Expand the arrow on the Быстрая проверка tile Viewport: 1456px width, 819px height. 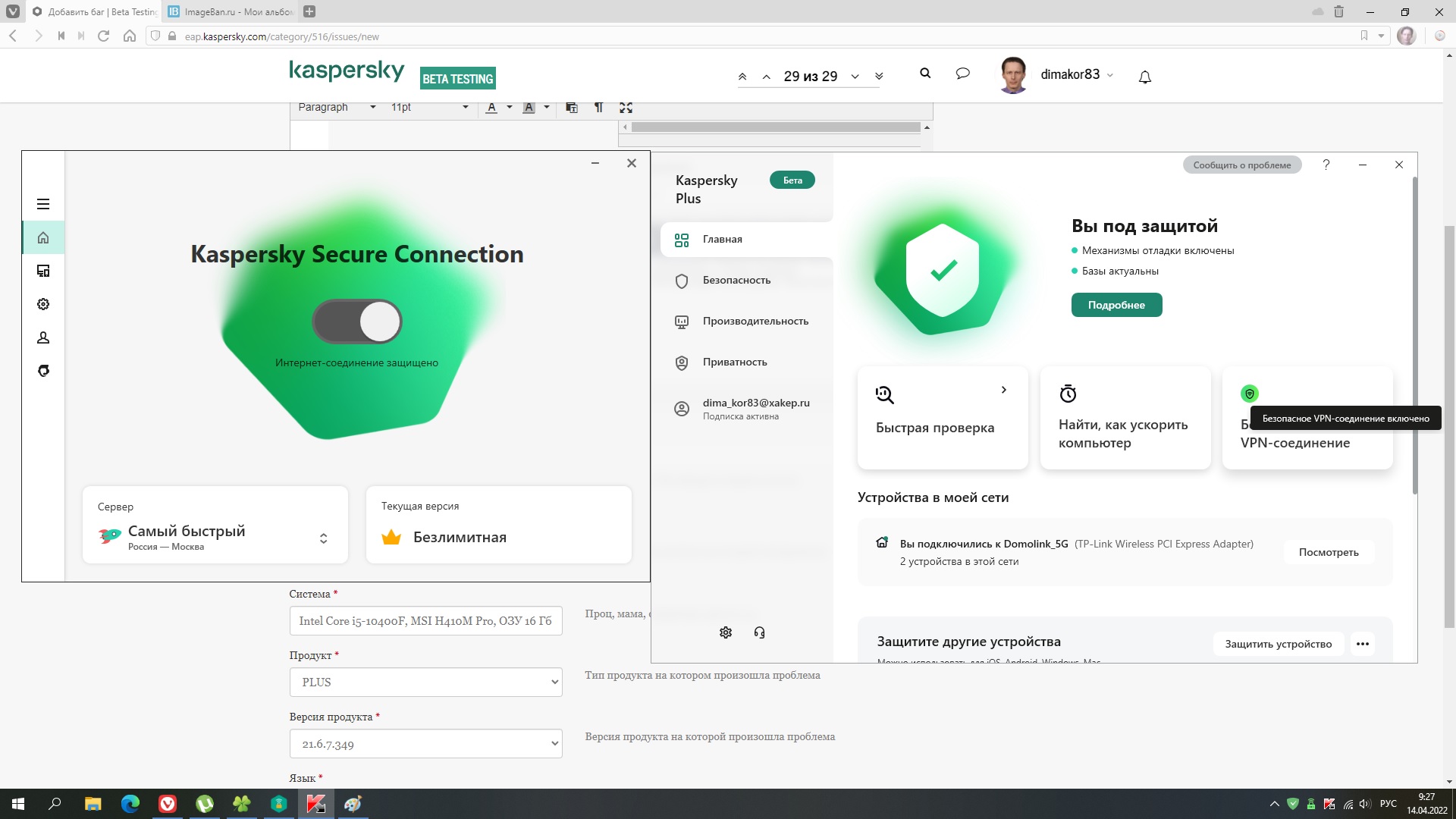1003,390
